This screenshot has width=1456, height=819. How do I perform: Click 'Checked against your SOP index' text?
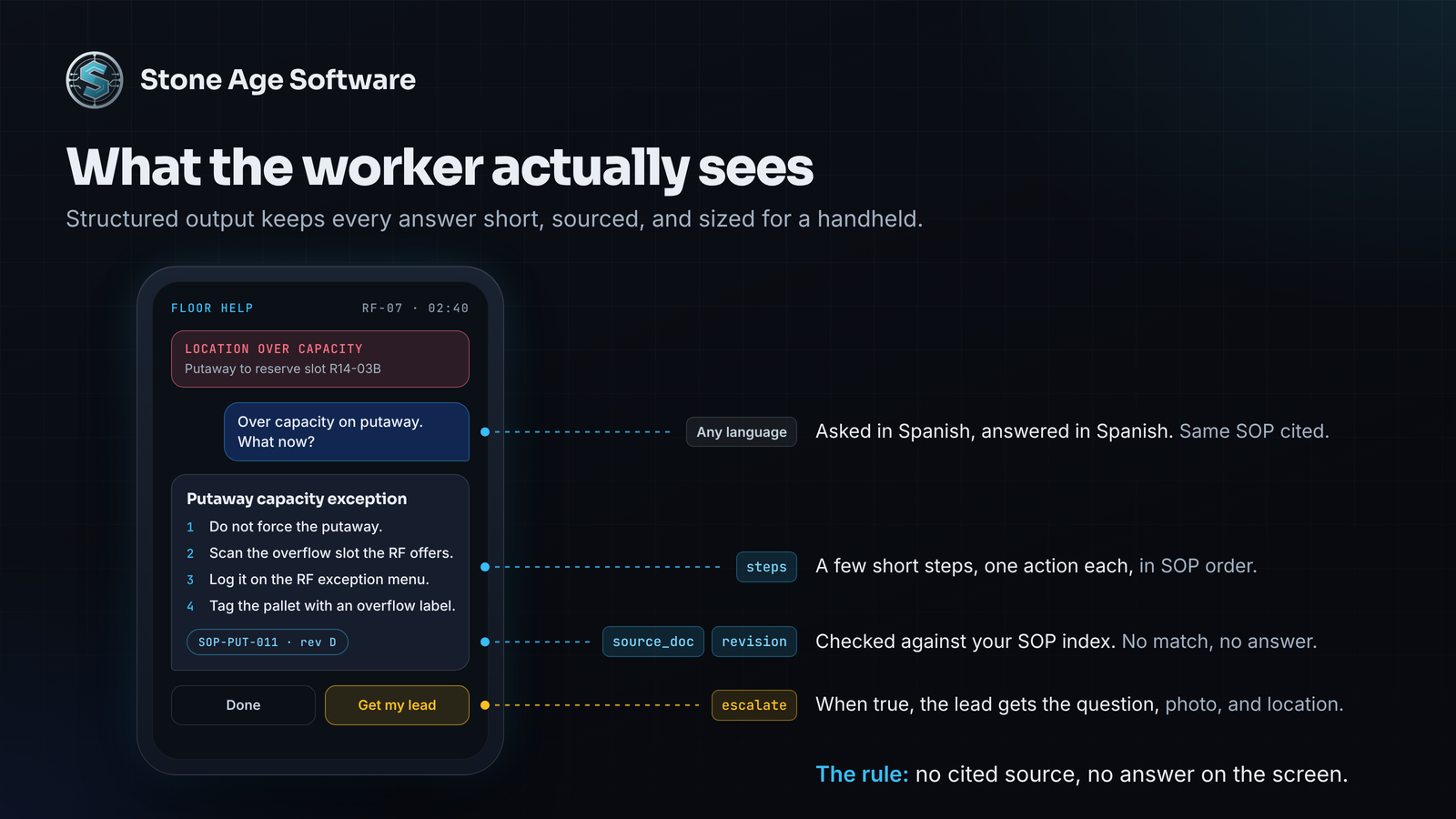point(966,642)
